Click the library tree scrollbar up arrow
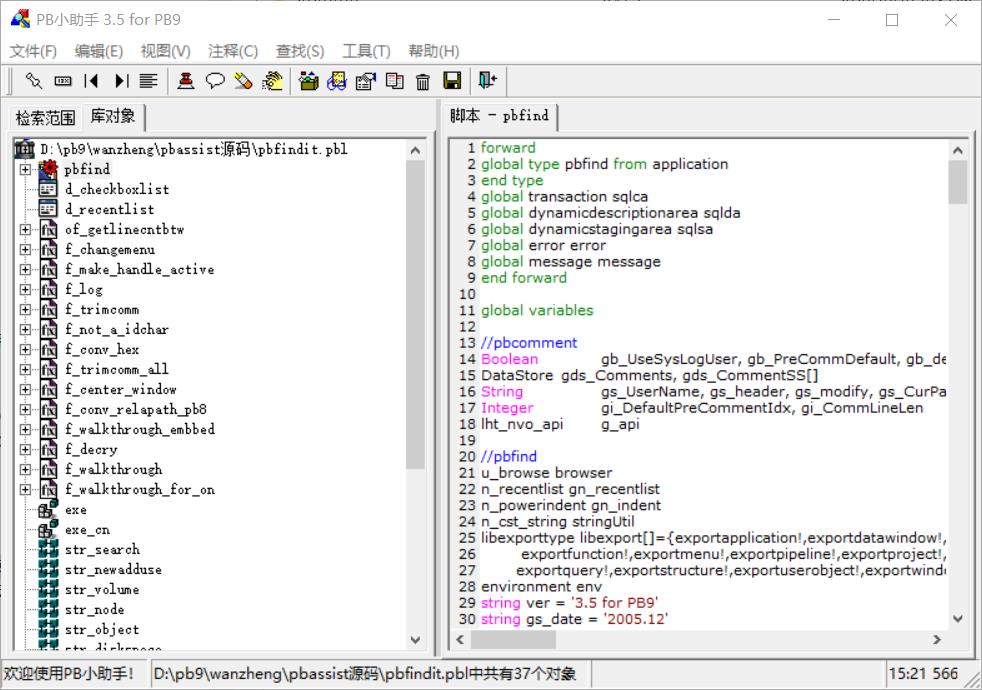The width and height of the screenshot is (982, 690). click(415, 150)
